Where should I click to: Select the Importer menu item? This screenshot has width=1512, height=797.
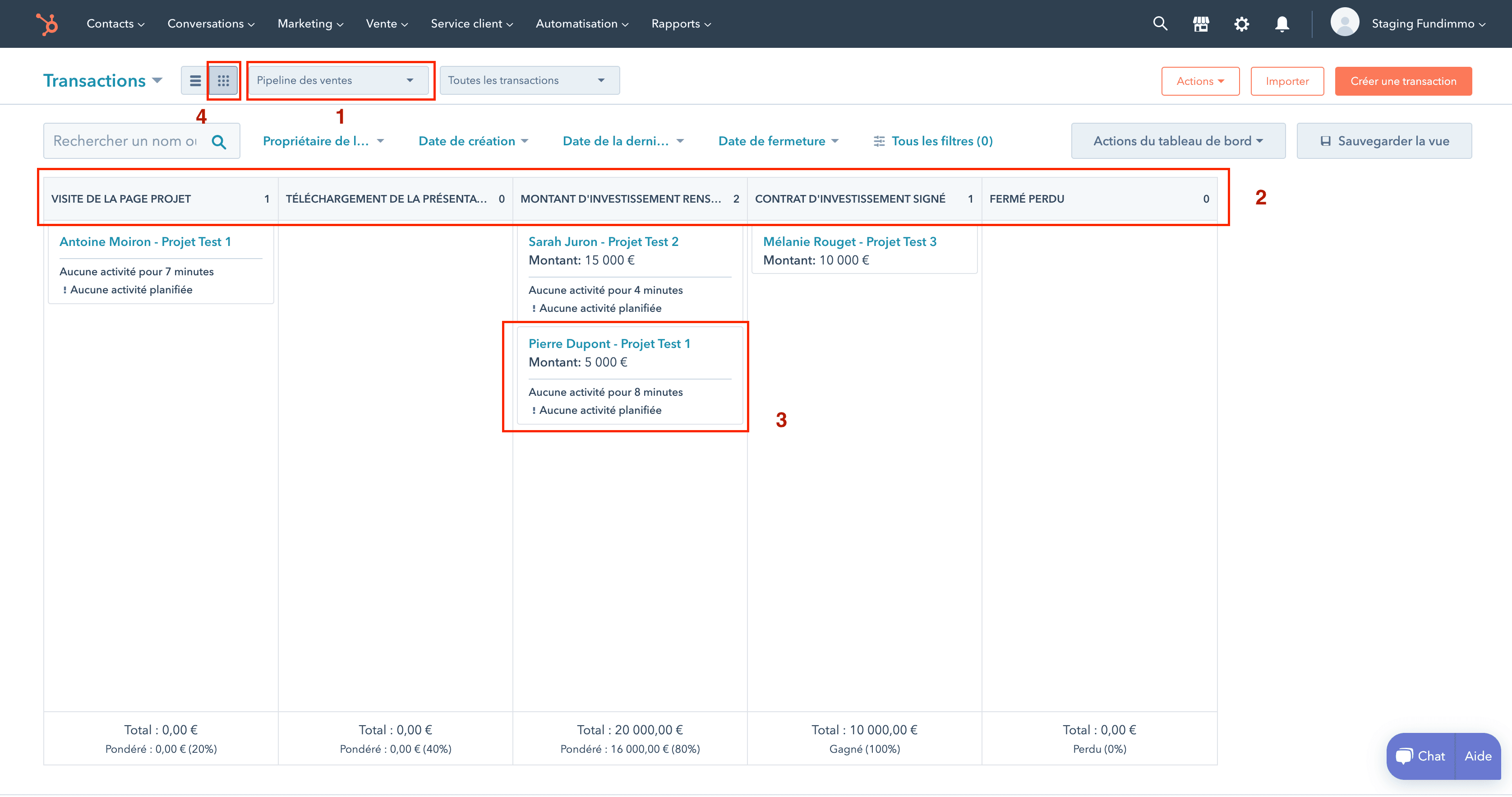click(x=1287, y=81)
